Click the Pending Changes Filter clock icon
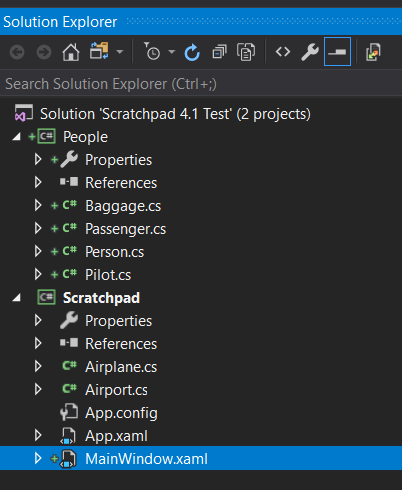 click(152, 51)
